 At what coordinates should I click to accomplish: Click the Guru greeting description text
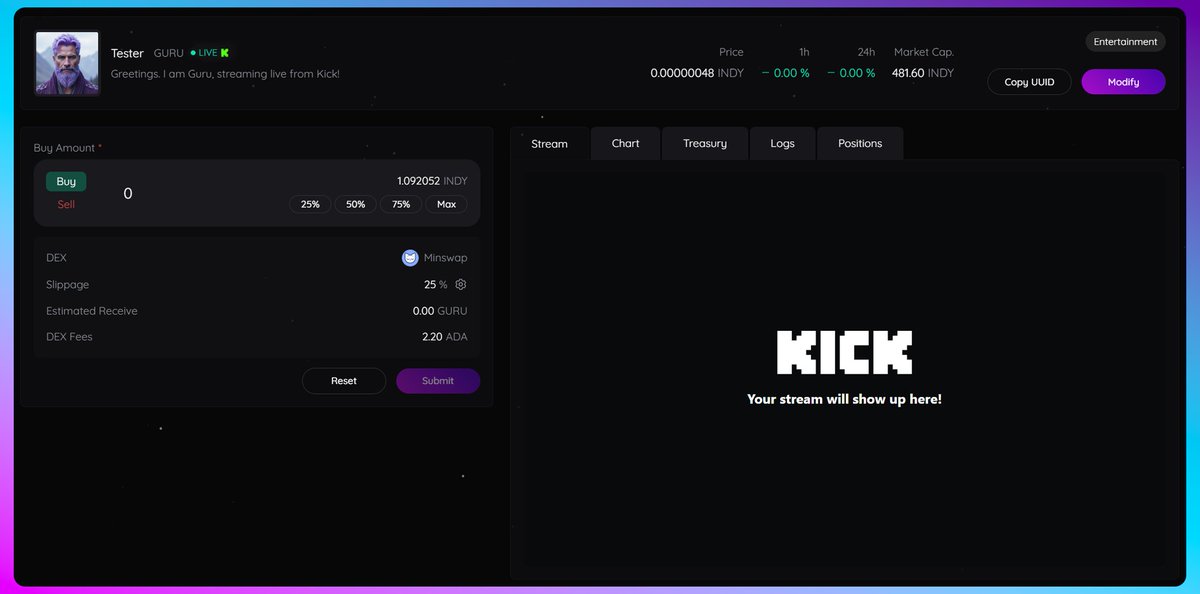click(x=225, y=74)
